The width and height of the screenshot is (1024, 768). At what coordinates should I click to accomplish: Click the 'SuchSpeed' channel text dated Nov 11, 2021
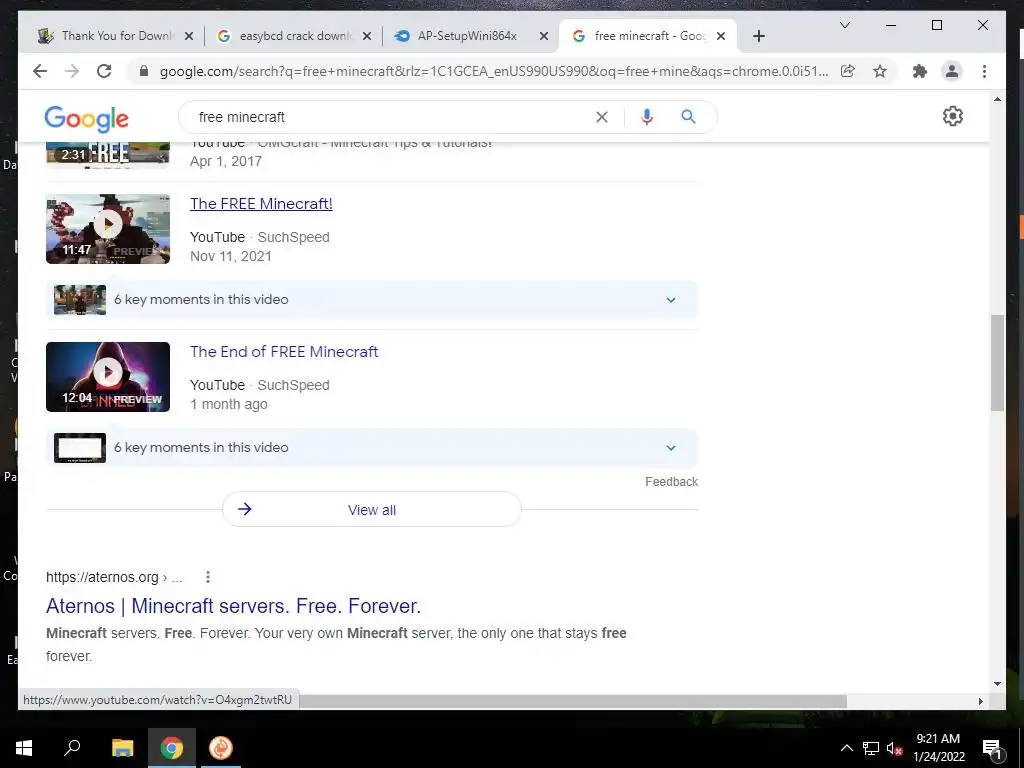293,237
